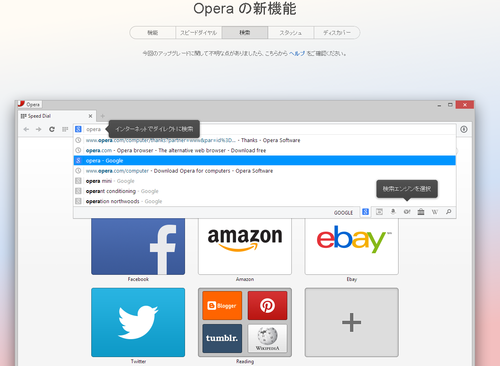Select the Speed Dial browser tab
Image resolution: width=500 pixels, height=366 pixels.
(x=57, y=116)
